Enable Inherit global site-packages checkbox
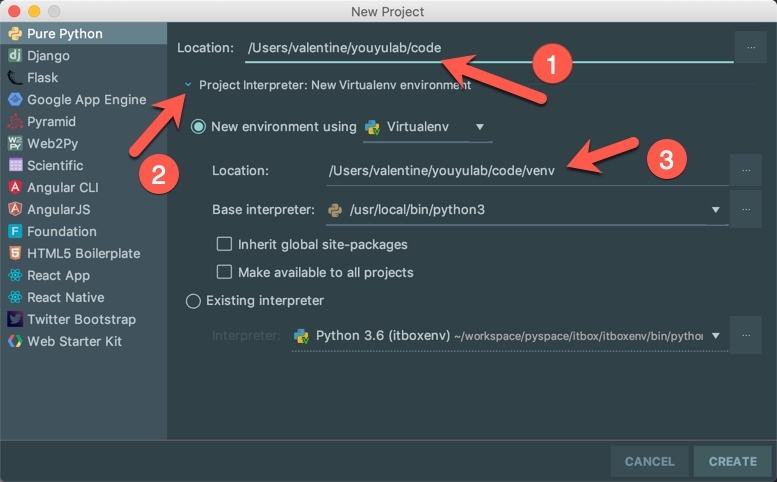The width and height of the screenshot is (777, 482). [x=225, y=244]
